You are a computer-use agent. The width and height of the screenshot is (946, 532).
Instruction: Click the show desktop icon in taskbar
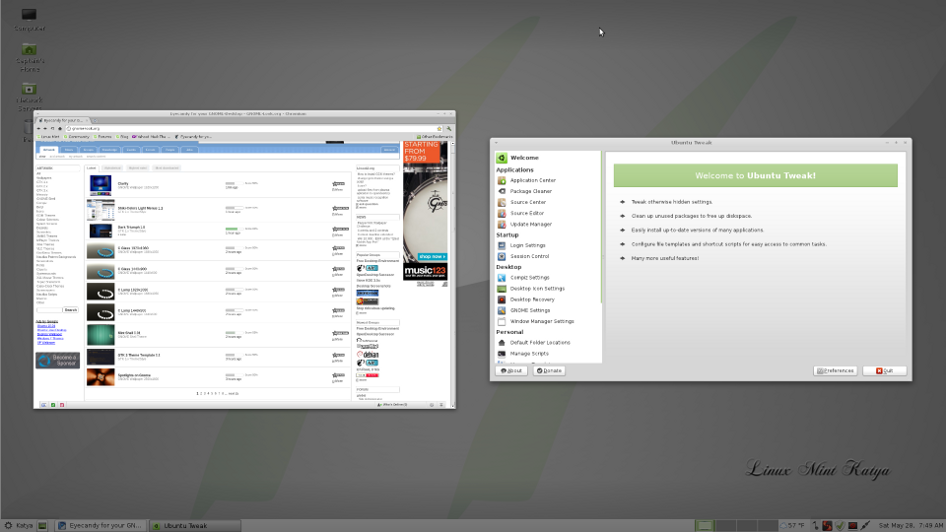42,525
